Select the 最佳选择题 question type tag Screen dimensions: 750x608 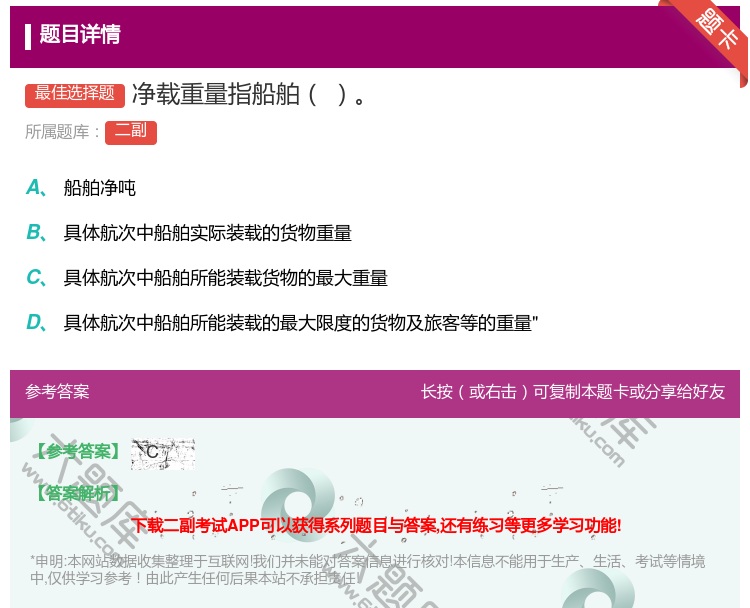75,94
